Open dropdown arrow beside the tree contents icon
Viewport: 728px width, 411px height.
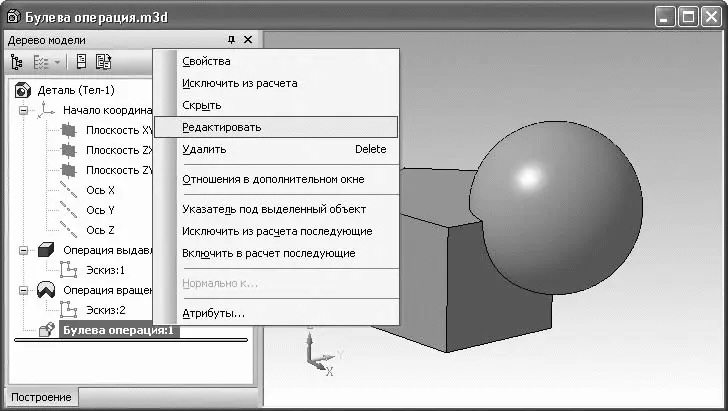tap(58, 63)
